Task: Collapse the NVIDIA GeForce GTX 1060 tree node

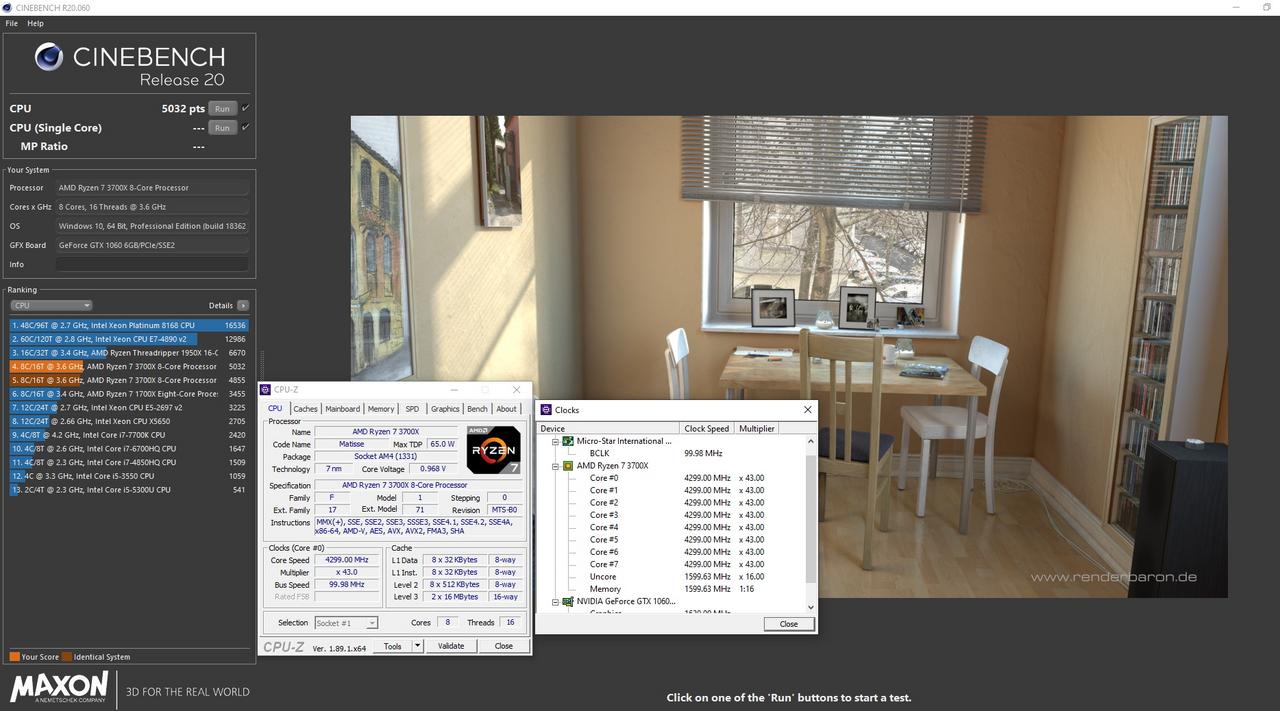Action: (555, 602)
